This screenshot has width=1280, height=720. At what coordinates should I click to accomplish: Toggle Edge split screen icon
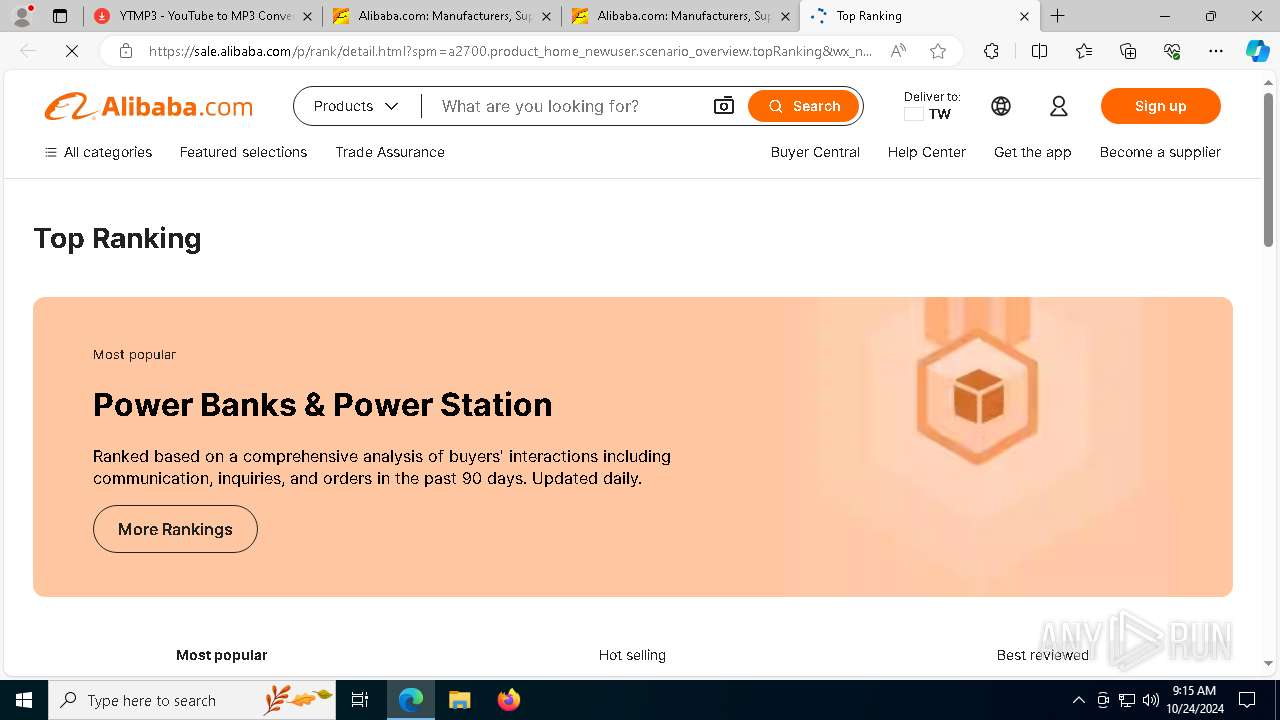click(x=1039, y=51)
